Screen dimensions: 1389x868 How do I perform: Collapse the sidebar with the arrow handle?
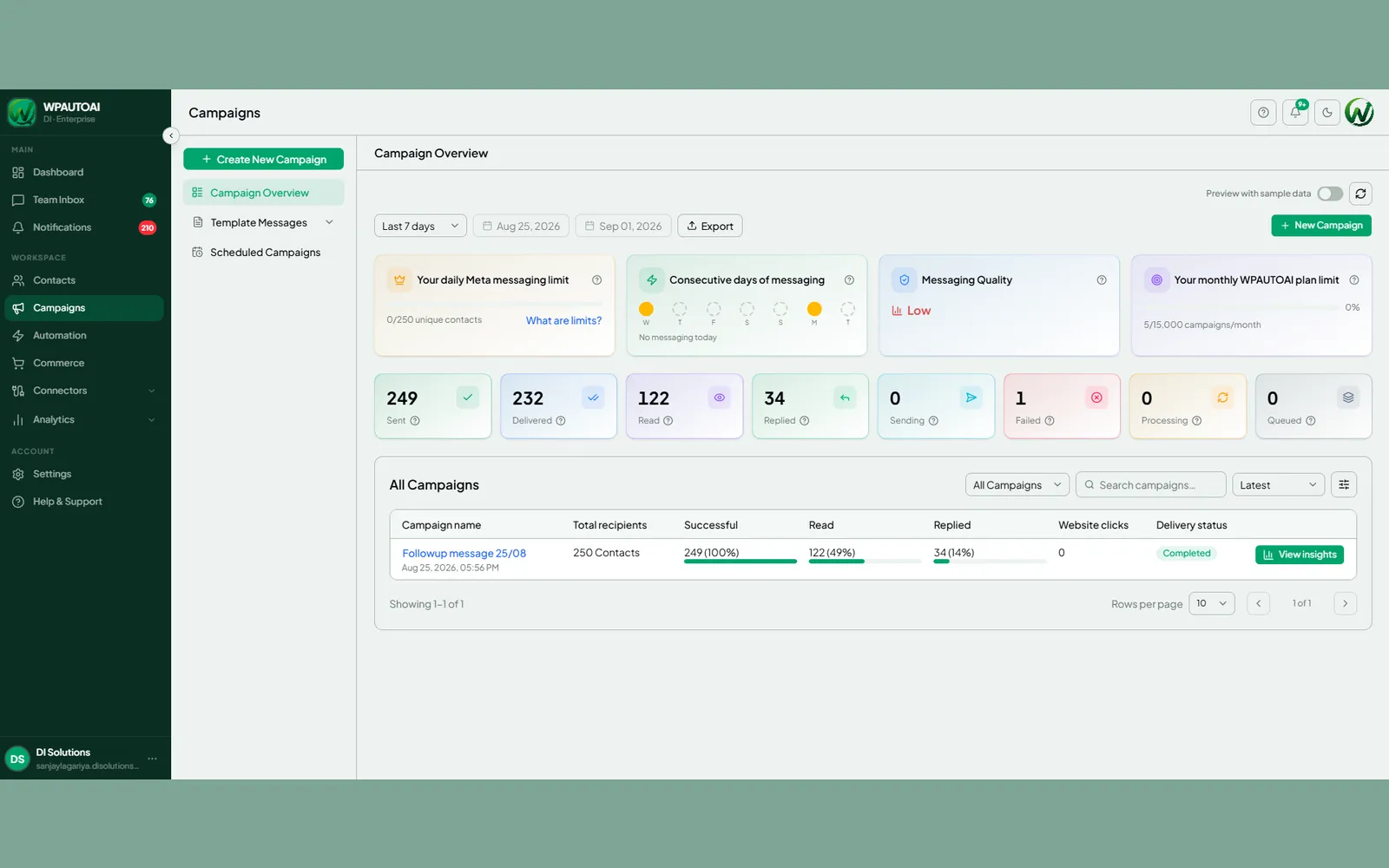(x=171, y=135)
